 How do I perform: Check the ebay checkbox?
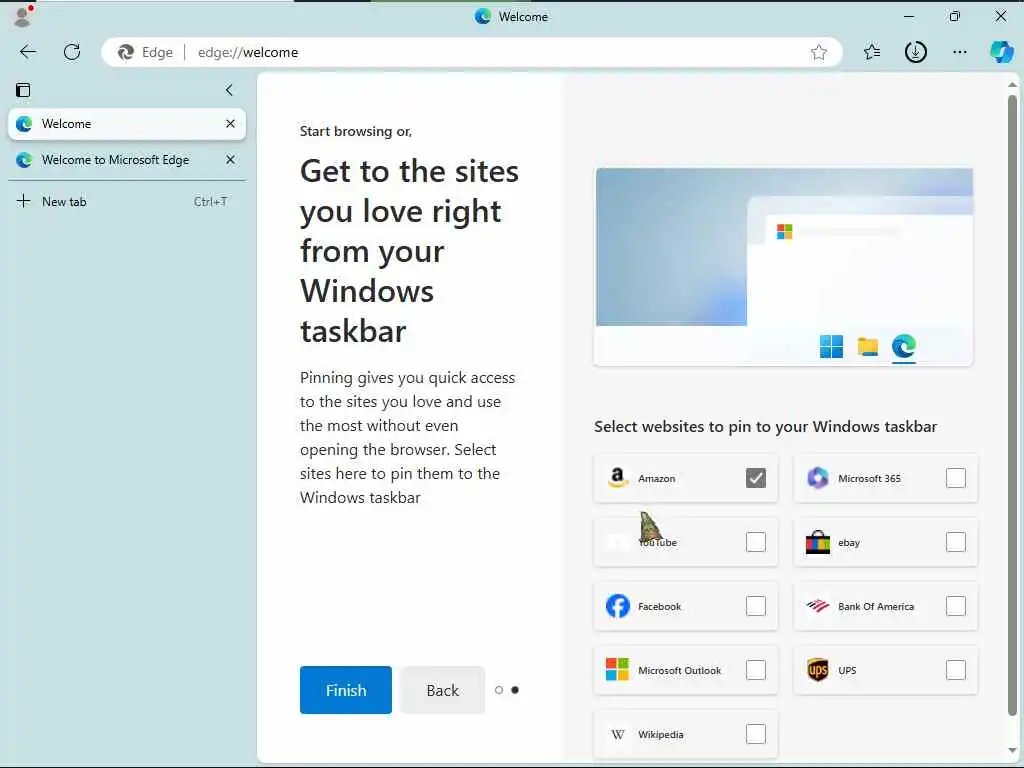[x=955, y=542]
